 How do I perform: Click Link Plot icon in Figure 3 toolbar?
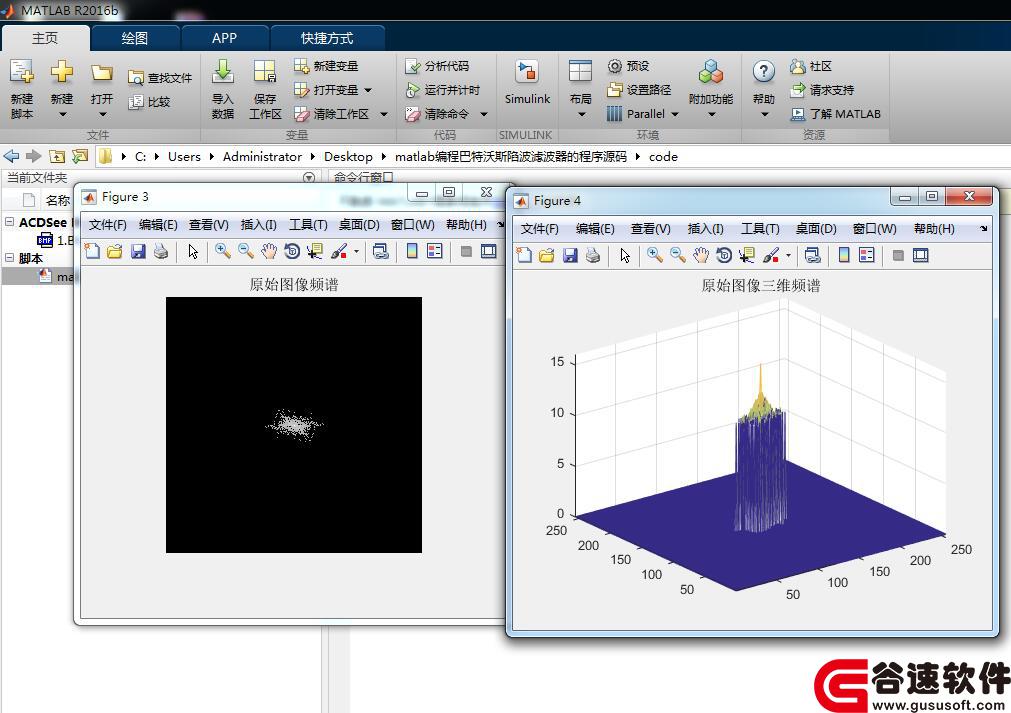tap(381, 251)
